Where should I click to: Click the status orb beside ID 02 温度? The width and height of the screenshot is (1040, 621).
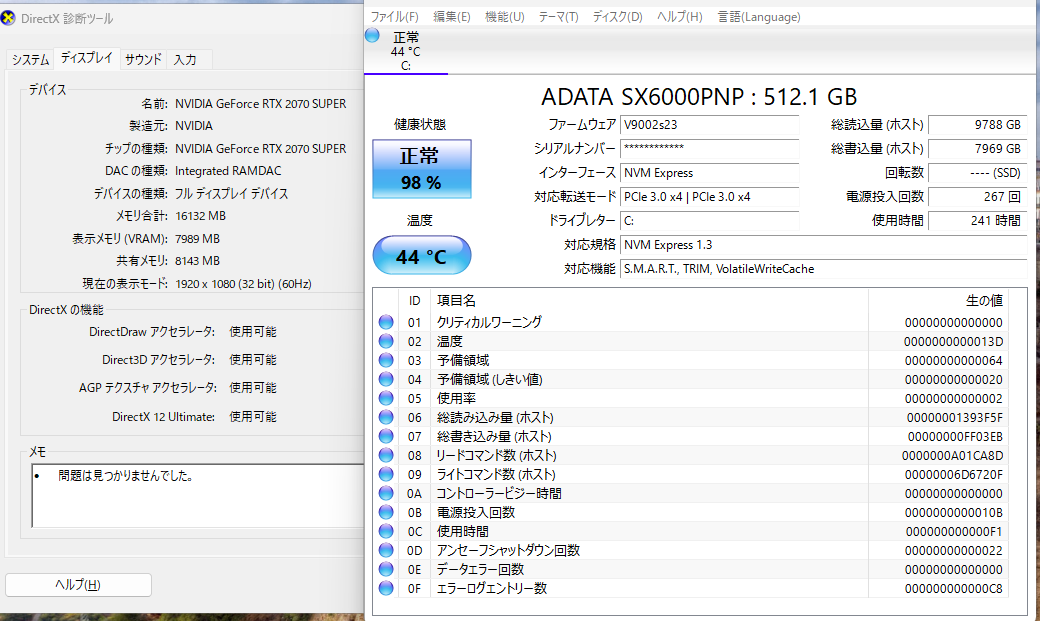click(x=386, y=341)
